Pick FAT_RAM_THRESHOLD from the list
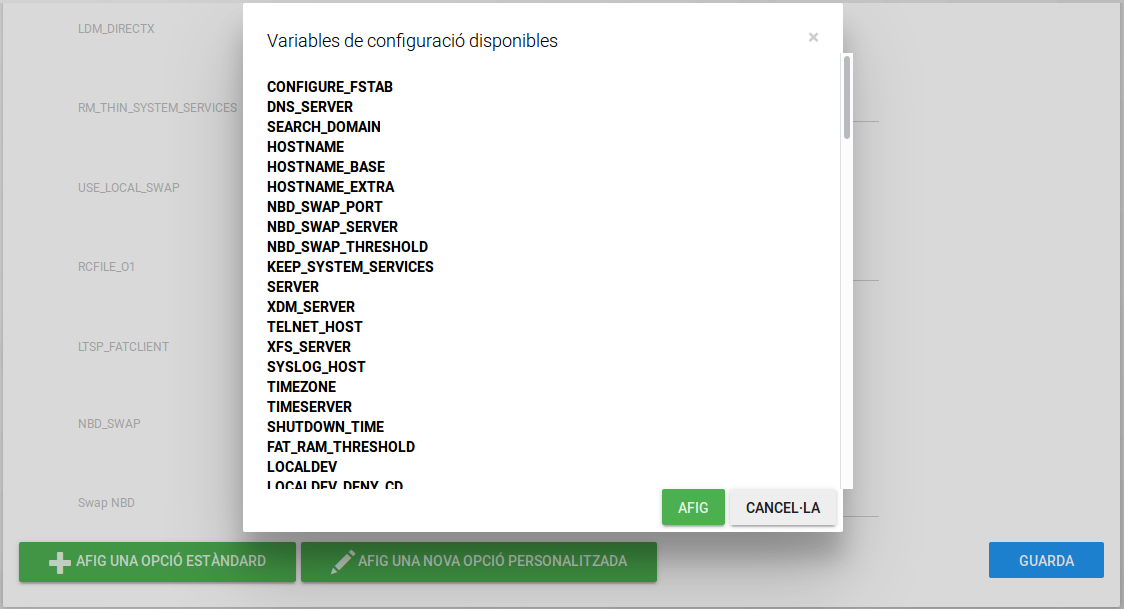The width and height of the screenshot is (1124, 609). click(x=340, y=447)
